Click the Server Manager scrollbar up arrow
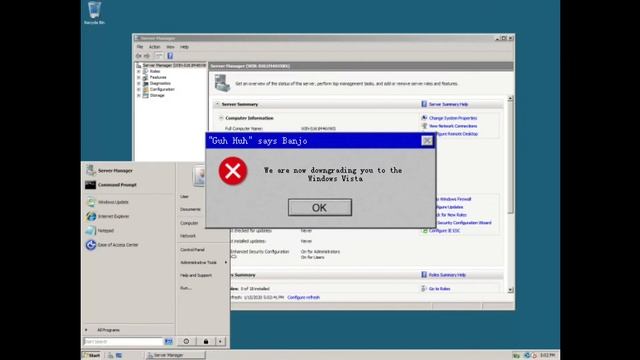The width and height of the screenshot is (640, 360). pos(510,99)
